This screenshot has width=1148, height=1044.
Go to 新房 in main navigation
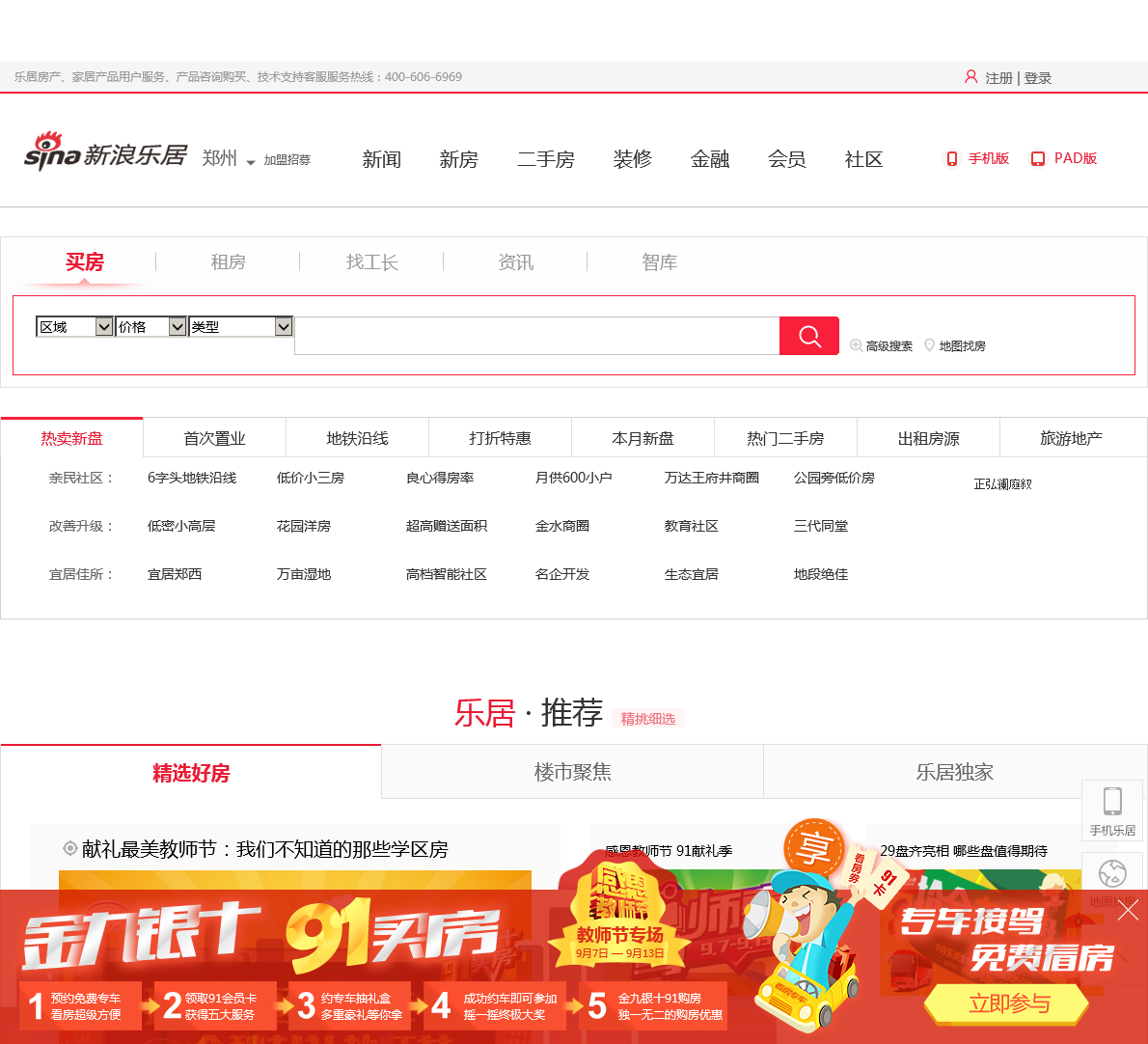(x=458, y=159)
